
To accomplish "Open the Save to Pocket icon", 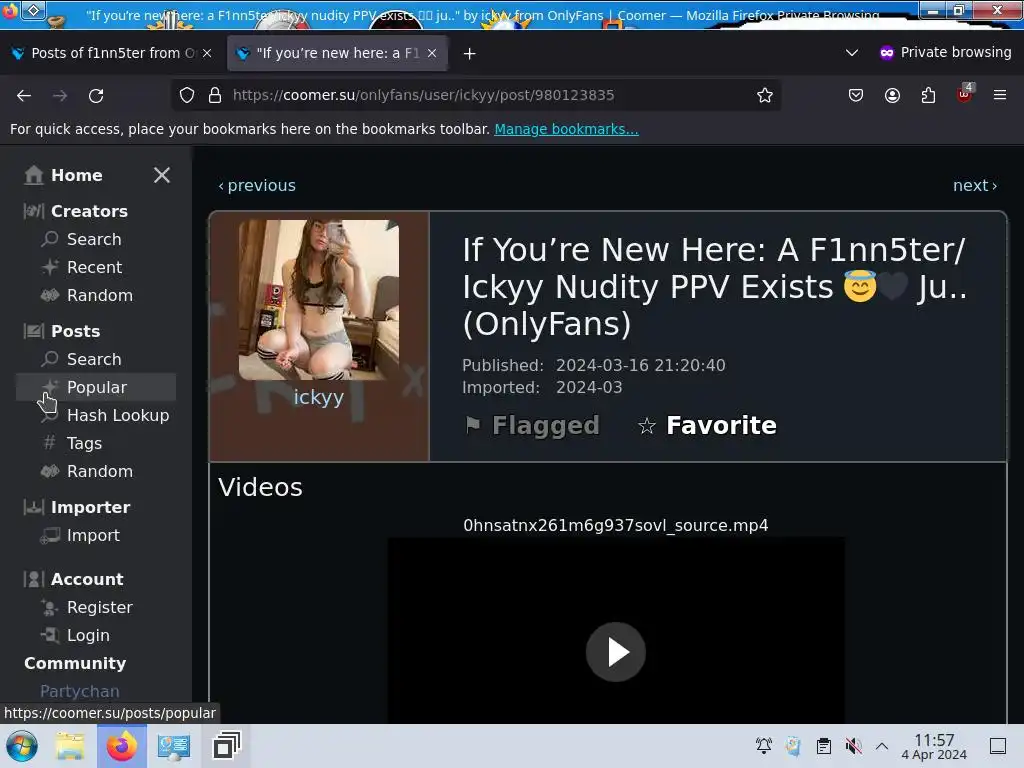I will [x=856, y=95].
